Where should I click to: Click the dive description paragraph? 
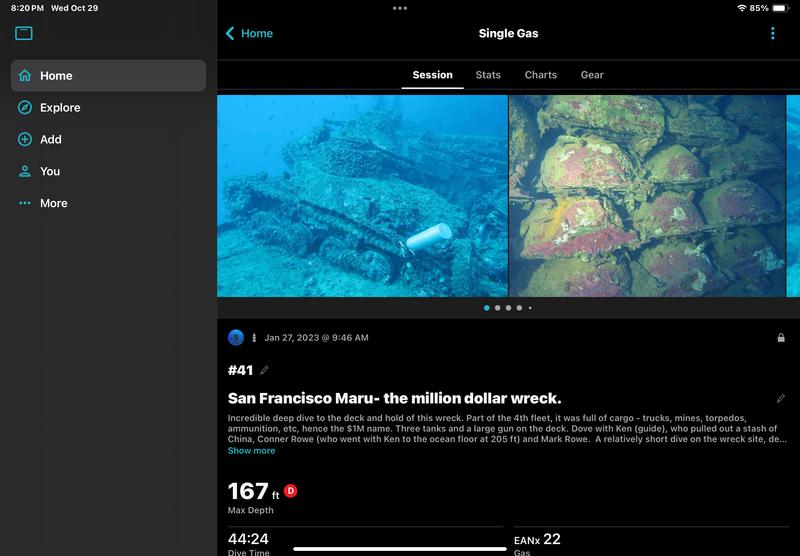coord(507,428)
